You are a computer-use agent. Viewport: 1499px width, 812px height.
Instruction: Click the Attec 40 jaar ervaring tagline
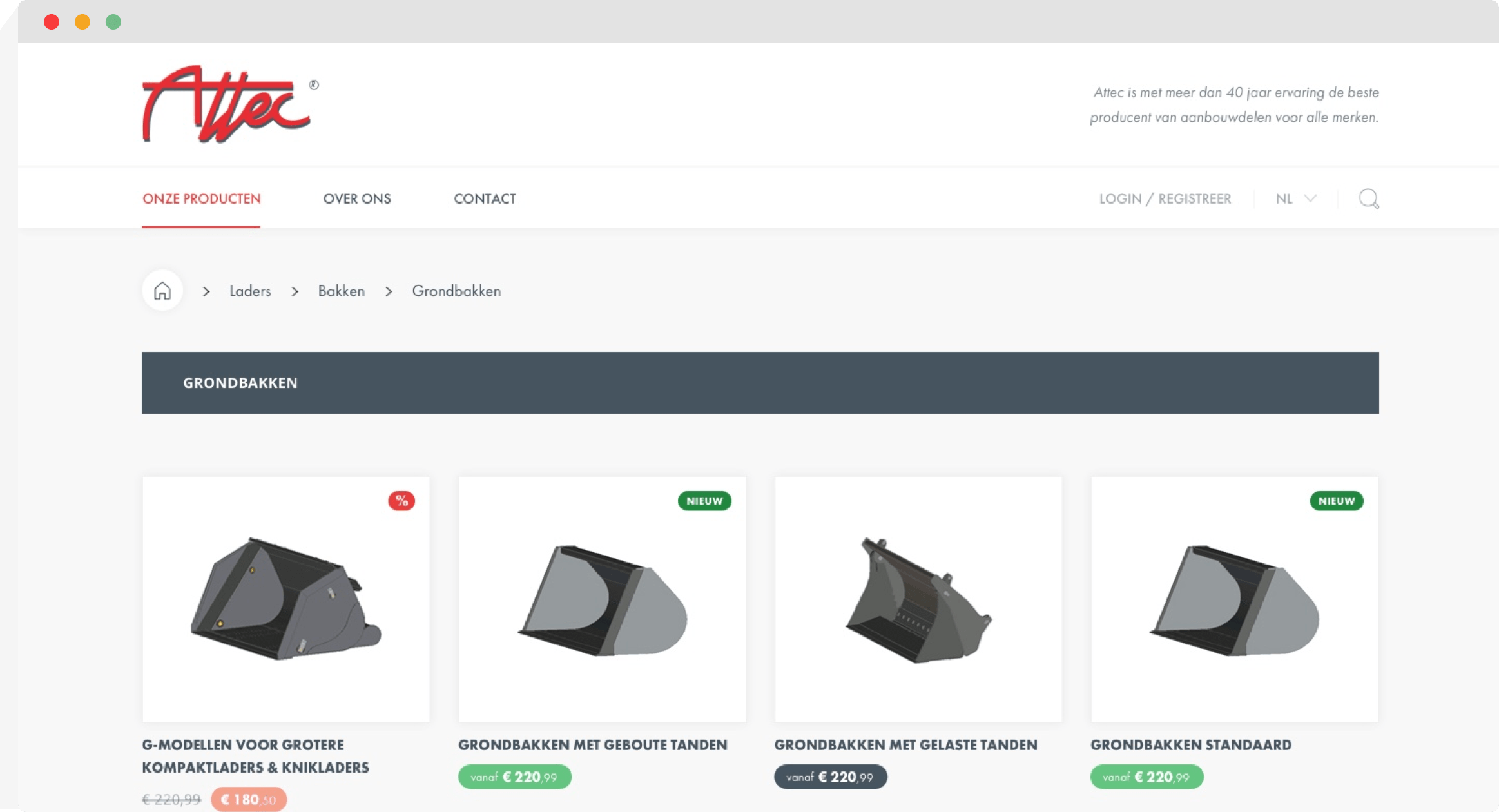click(1234, 104)
